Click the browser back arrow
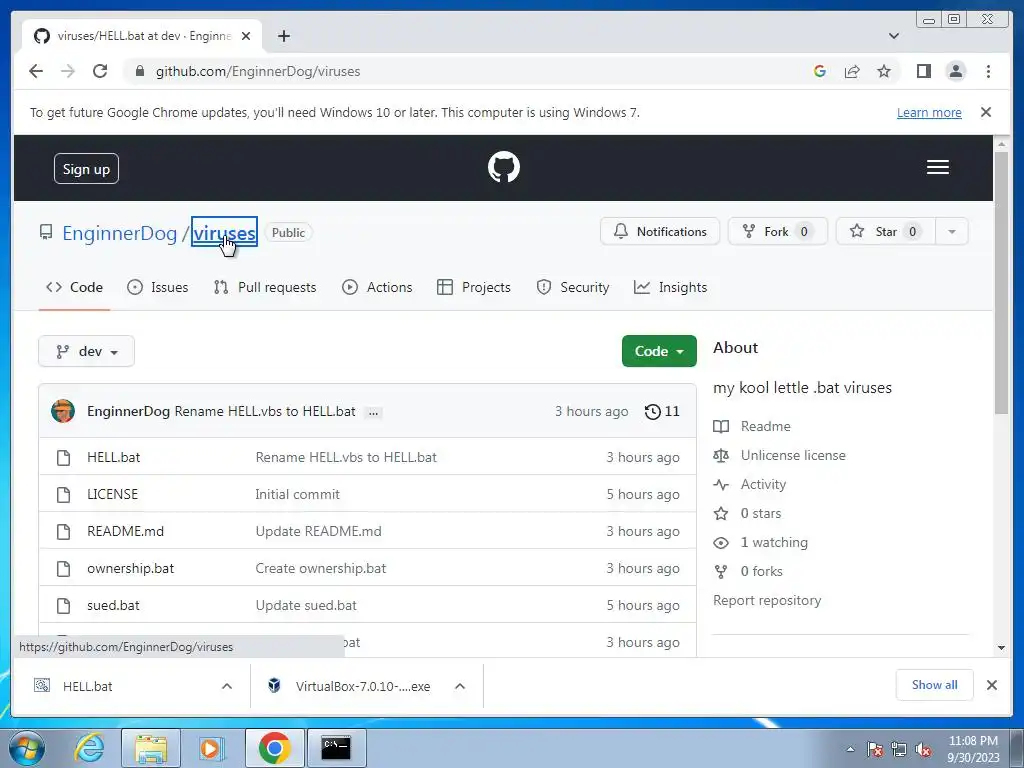The image size is (1024, 768). (x=36, y=71)
